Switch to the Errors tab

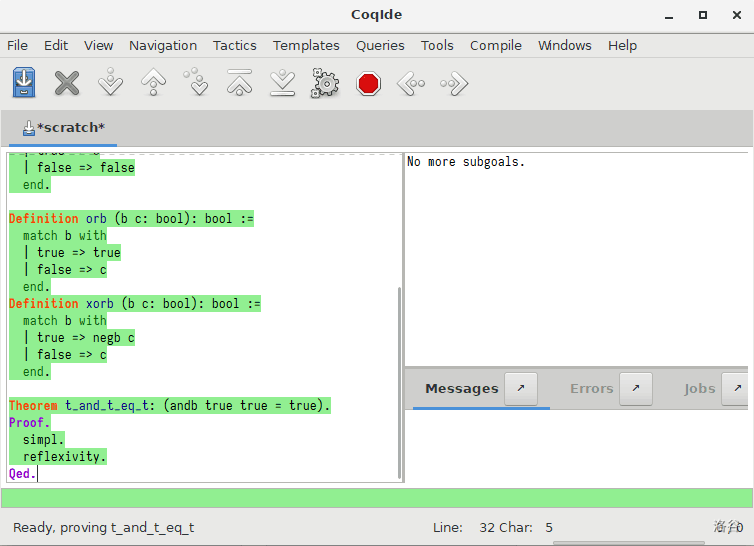tap(591, 389)
